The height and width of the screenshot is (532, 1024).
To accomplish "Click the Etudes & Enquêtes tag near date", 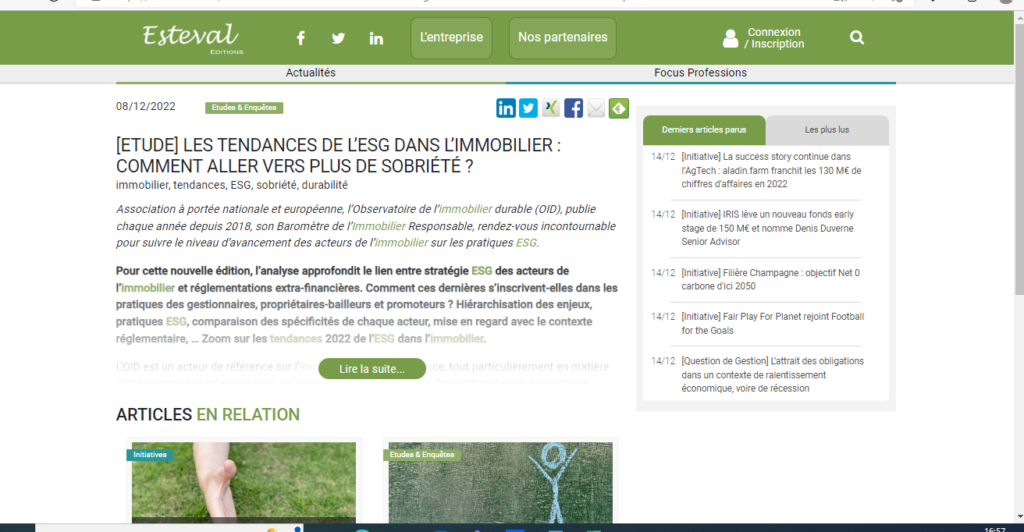I will coord(244,108).
